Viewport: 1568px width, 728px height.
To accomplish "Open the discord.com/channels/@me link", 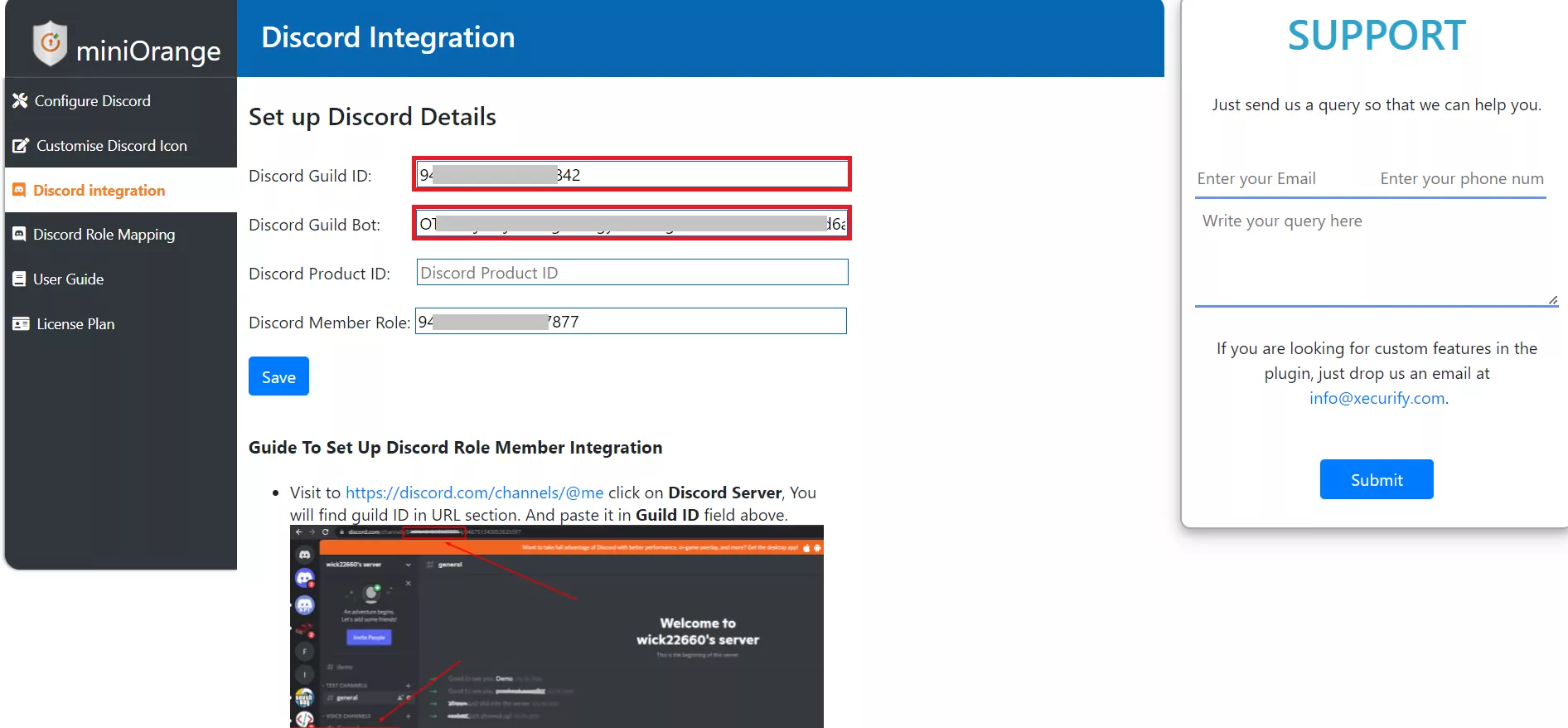I will 474,493.
